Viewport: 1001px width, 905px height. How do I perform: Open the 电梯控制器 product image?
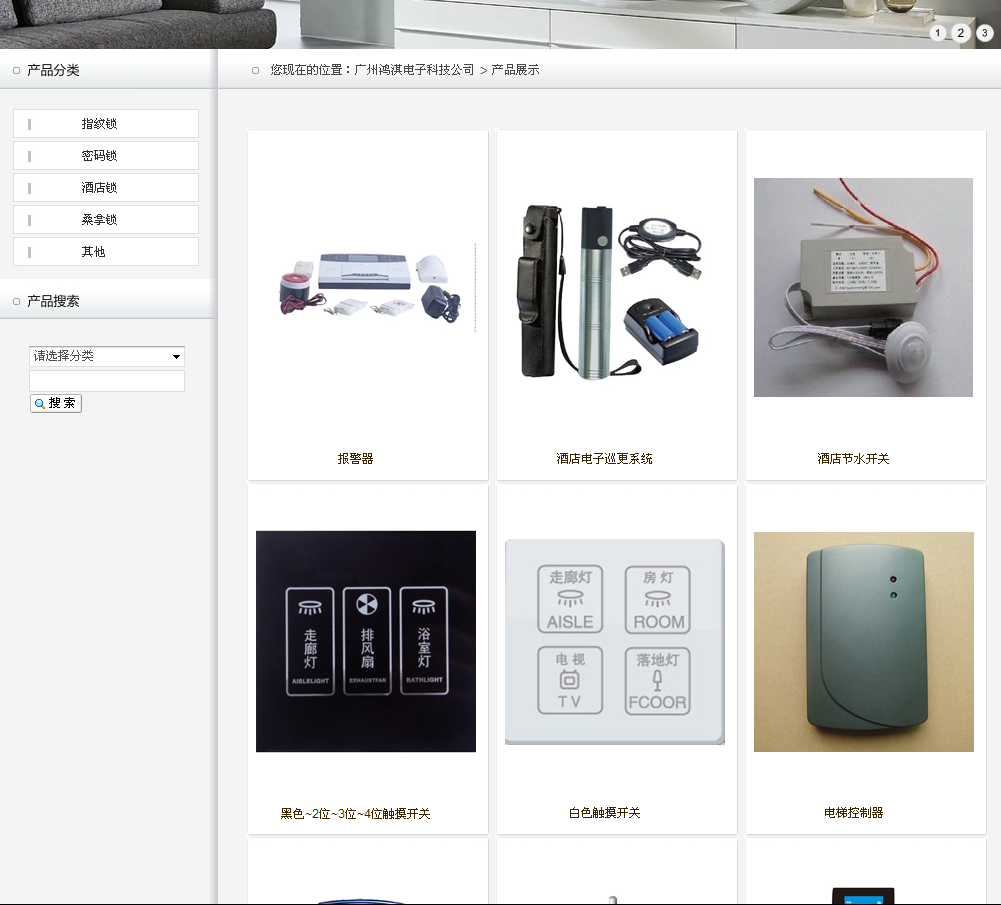[864, 642]
